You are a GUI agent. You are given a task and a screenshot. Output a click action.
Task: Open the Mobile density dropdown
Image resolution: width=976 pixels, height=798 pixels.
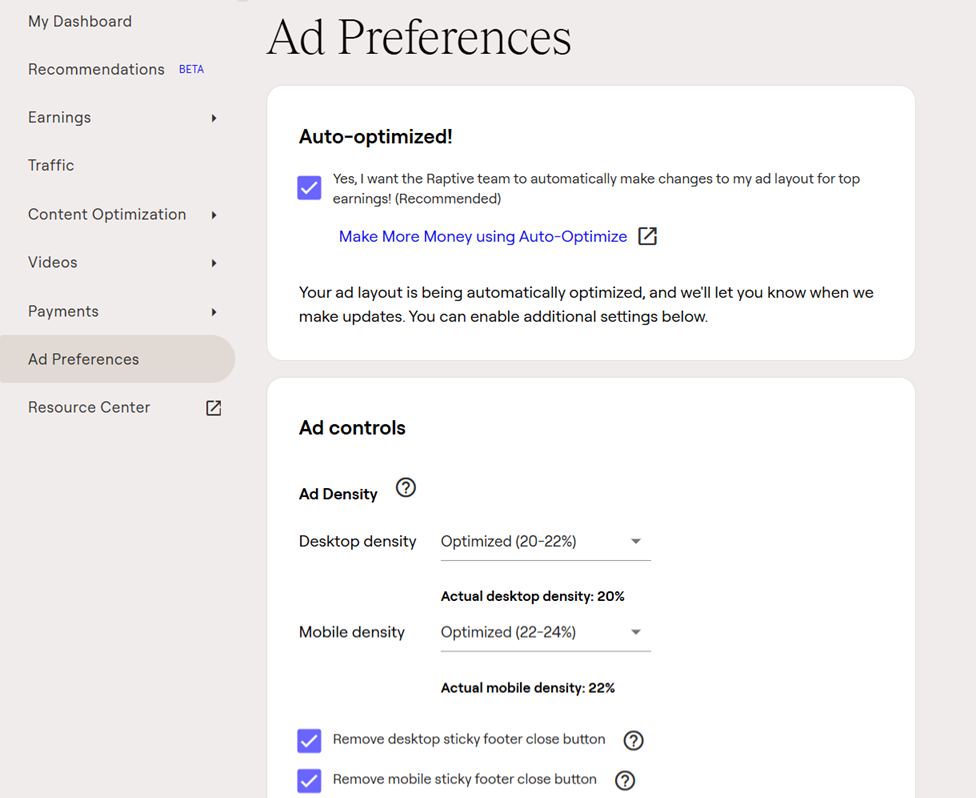pyautogui.click(x=636, y=631)
